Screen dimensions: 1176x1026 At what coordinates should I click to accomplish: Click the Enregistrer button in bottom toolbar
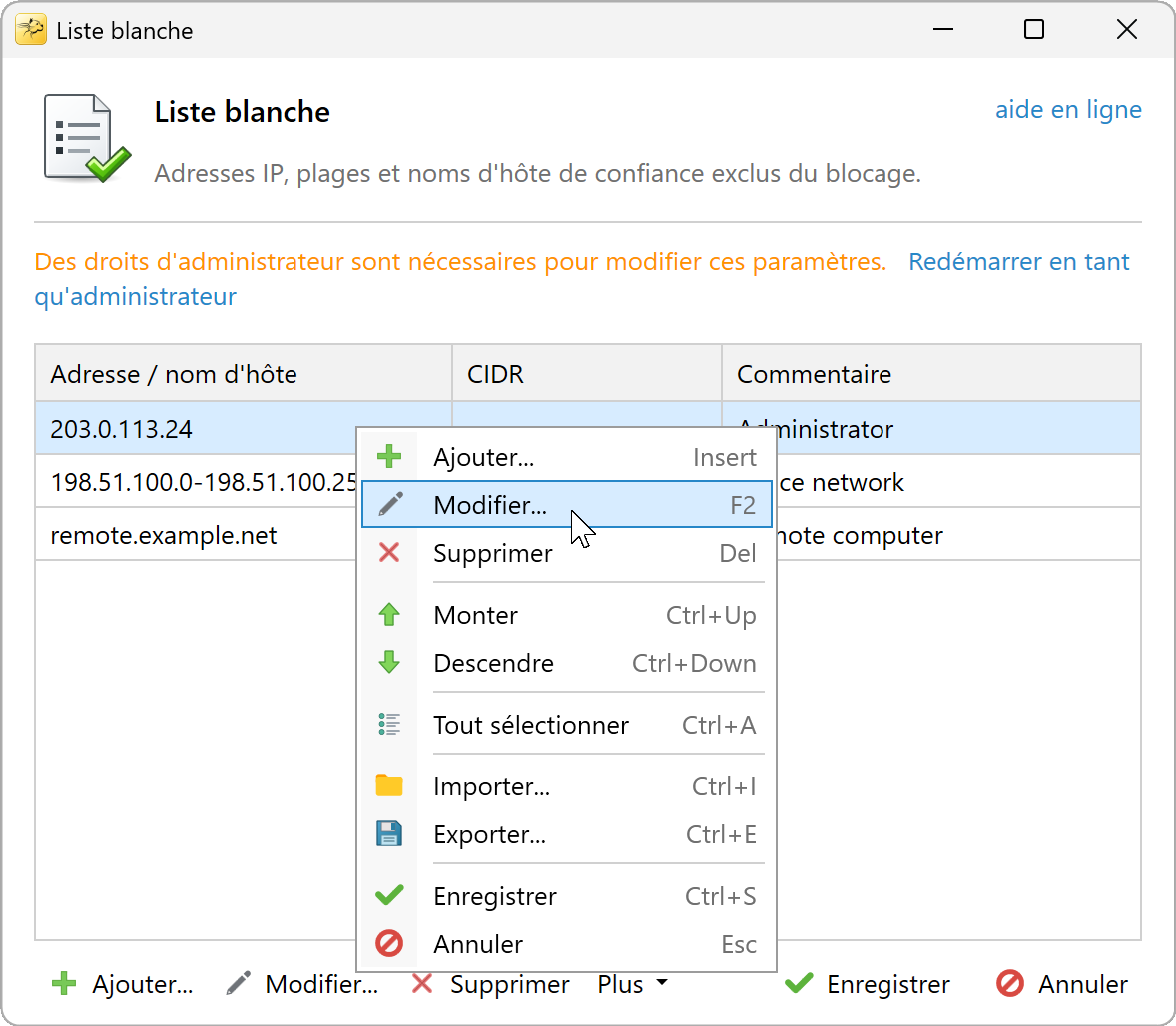pos(867,983)
